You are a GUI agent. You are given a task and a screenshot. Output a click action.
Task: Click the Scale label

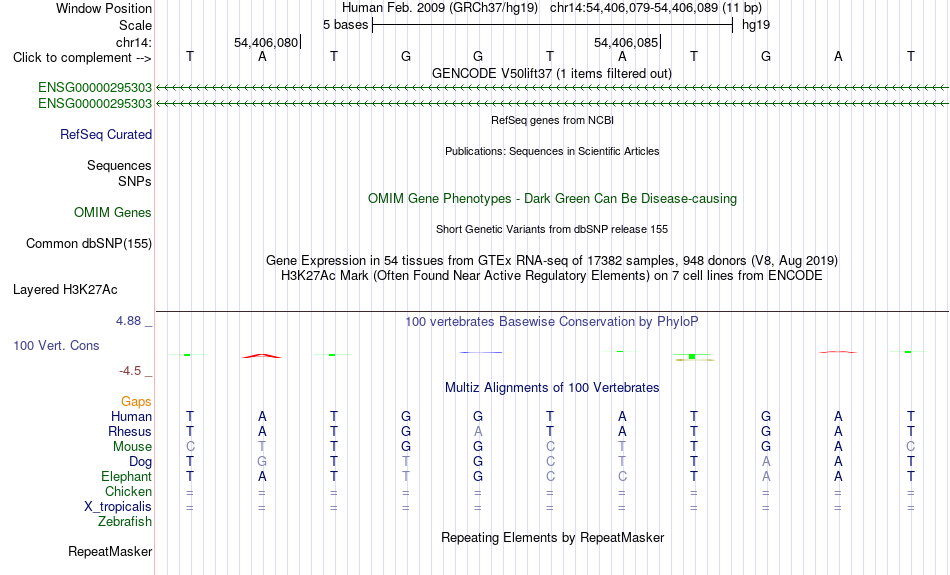click(x=135, y=25)
